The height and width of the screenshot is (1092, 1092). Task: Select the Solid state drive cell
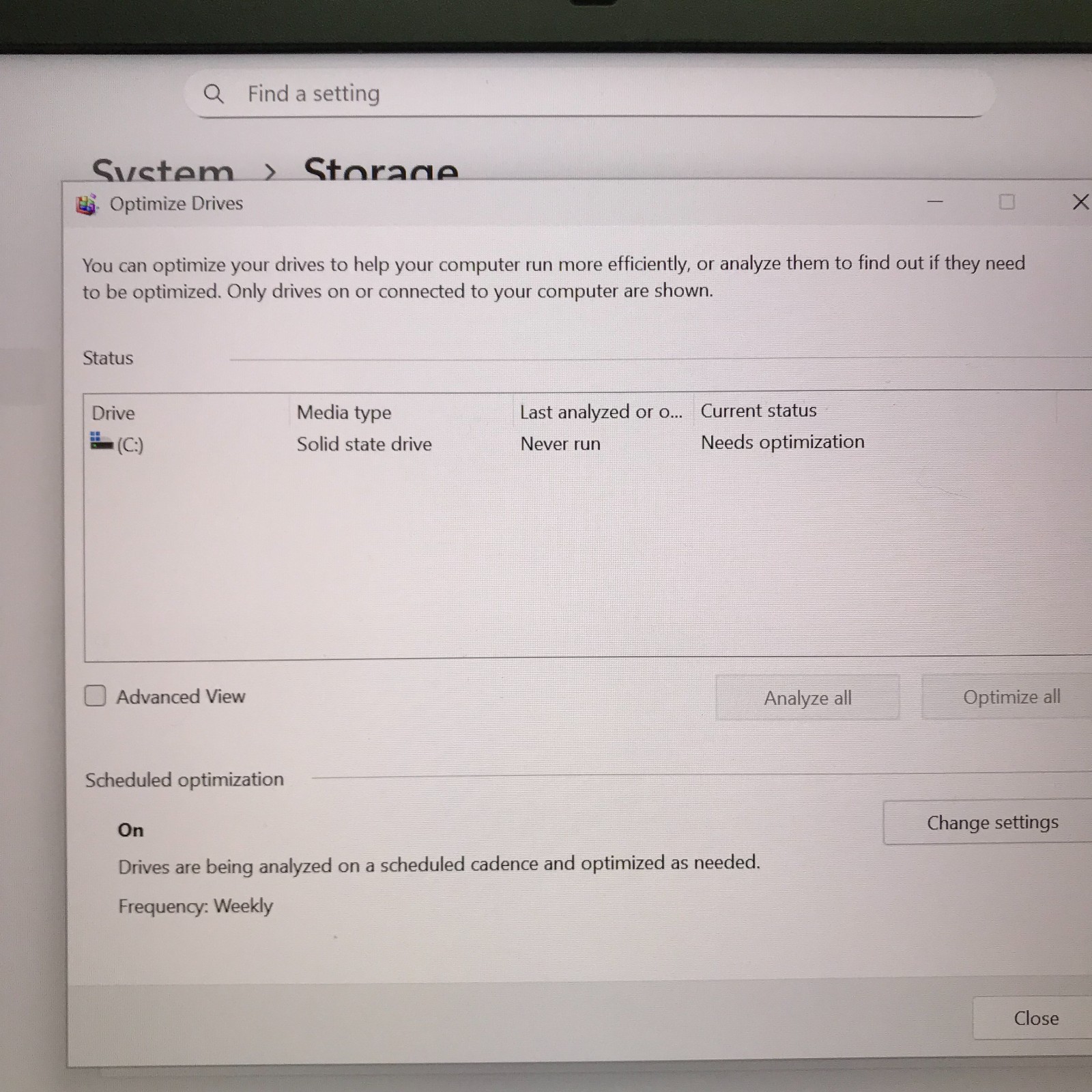[364, 444]
